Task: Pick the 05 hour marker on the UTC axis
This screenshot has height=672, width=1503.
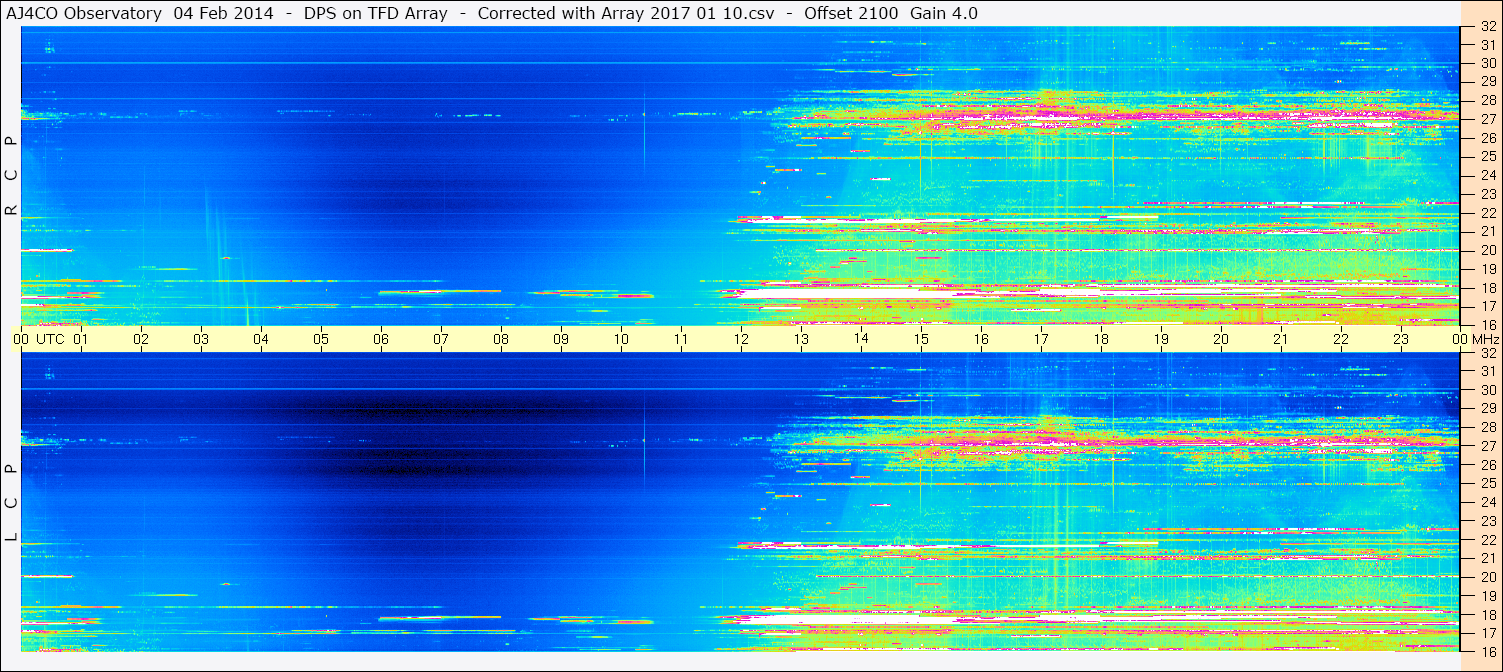Action: pos(321,339)
